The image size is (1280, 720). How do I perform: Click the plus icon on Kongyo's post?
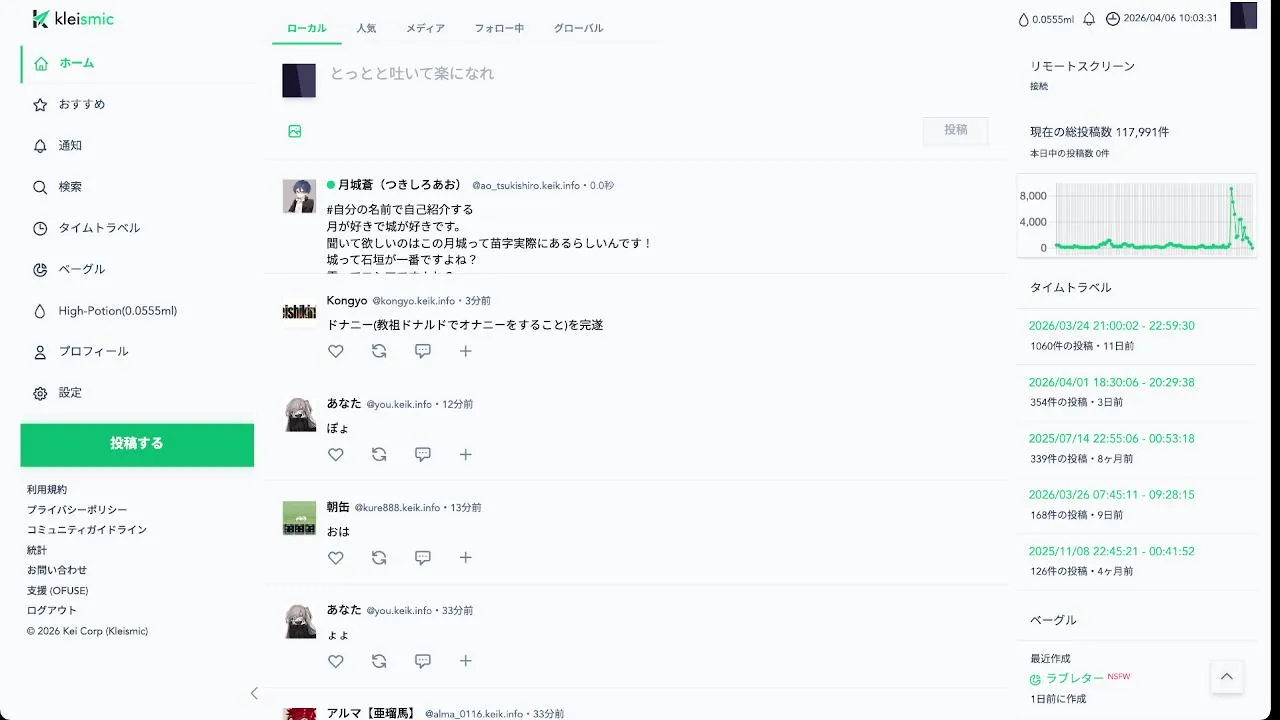pyautogui.click(x=465, y=351)
